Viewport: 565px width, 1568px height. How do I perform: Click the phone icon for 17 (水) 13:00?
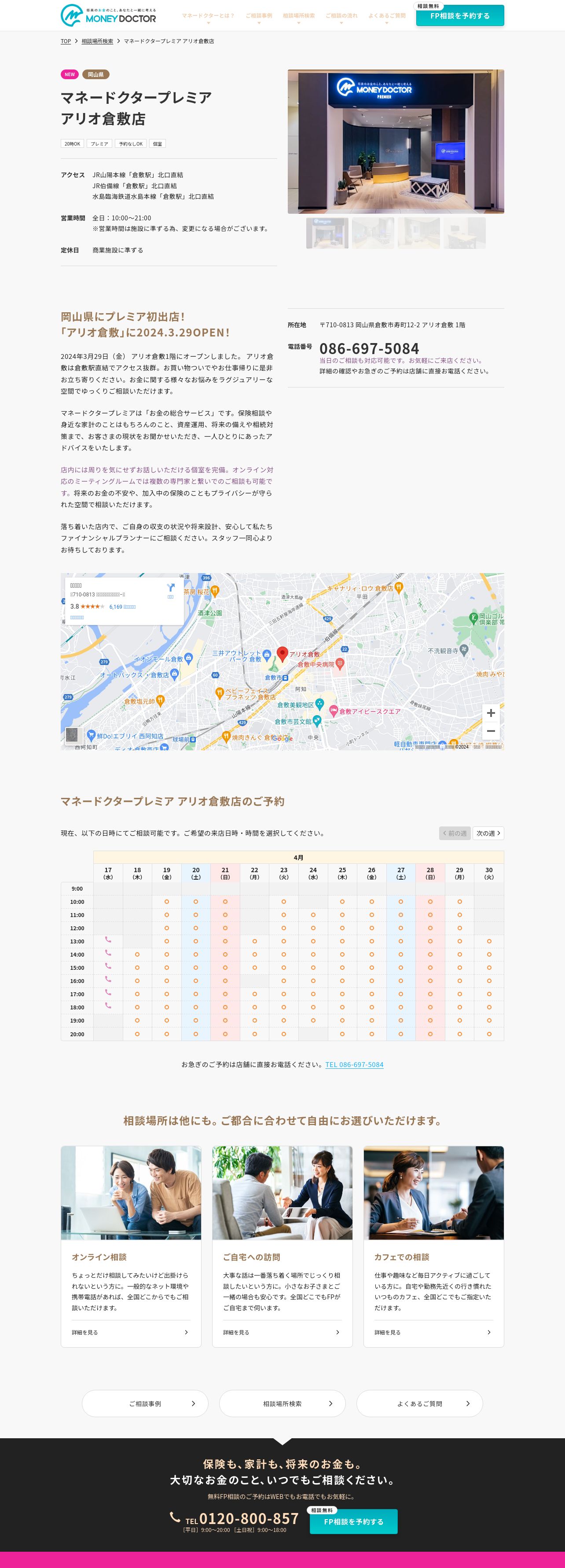click(x=108, y=940)
